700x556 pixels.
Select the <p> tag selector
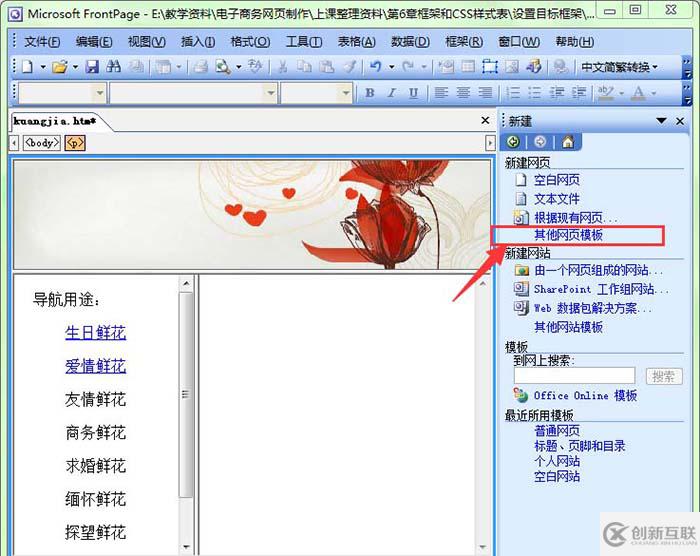(x=75, y=143)
